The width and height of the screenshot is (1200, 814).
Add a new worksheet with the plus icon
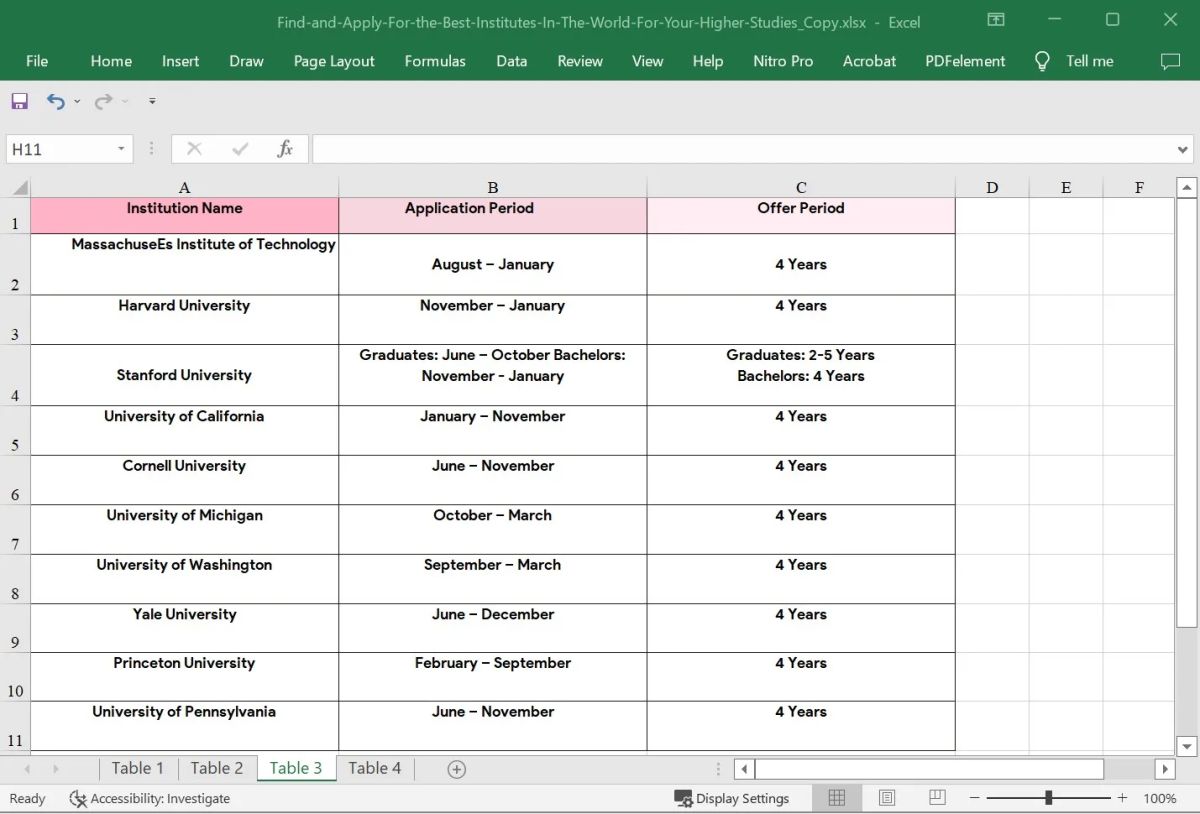456,768
